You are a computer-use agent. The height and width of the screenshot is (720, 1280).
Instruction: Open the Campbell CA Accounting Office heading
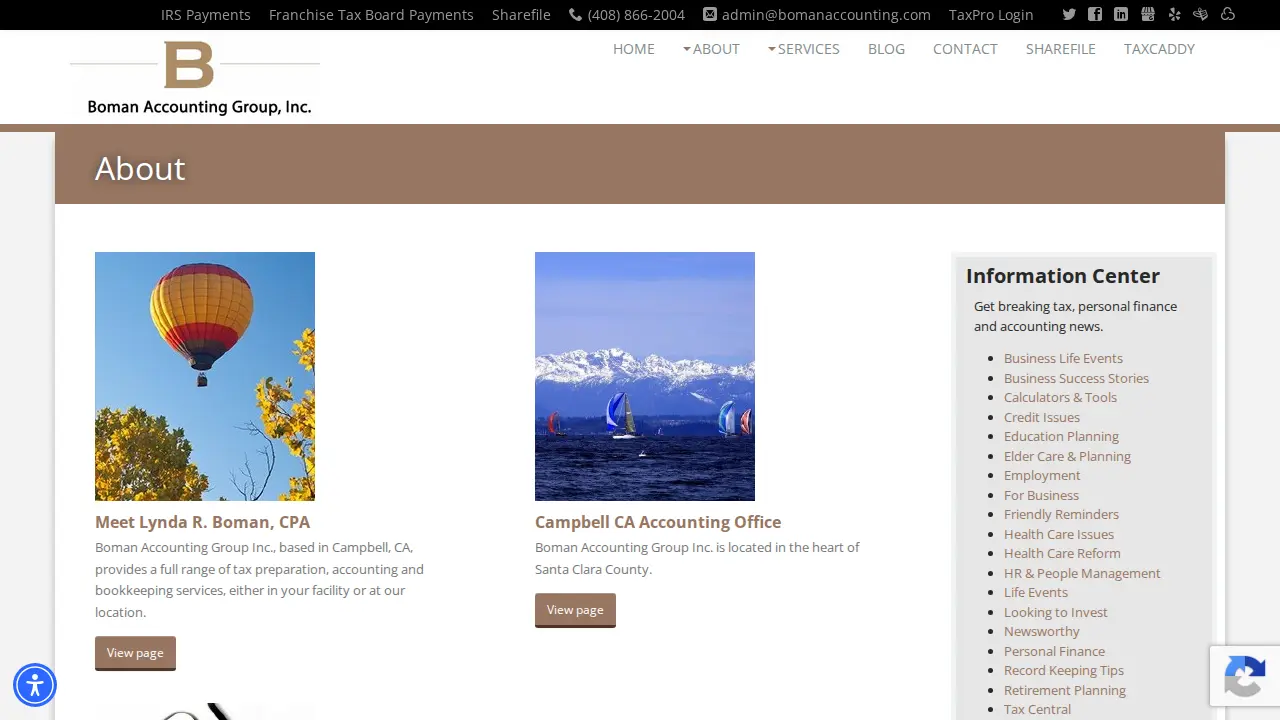658,522
